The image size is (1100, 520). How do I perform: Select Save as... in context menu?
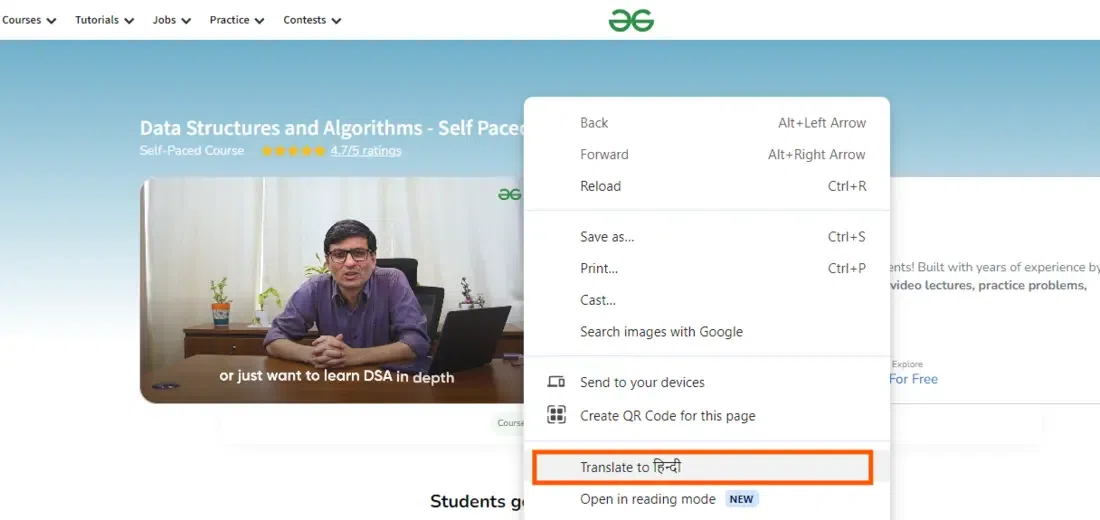tap(706, 236)
